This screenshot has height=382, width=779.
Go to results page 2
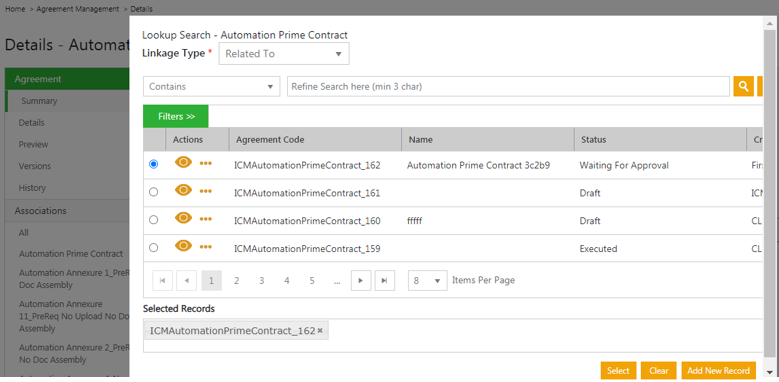pos(236,281)
